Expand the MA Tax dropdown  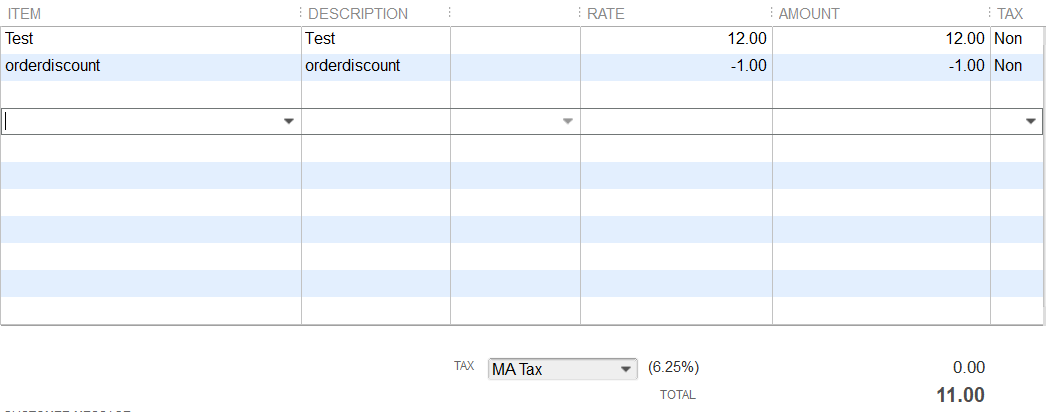(x=627, y=369)
